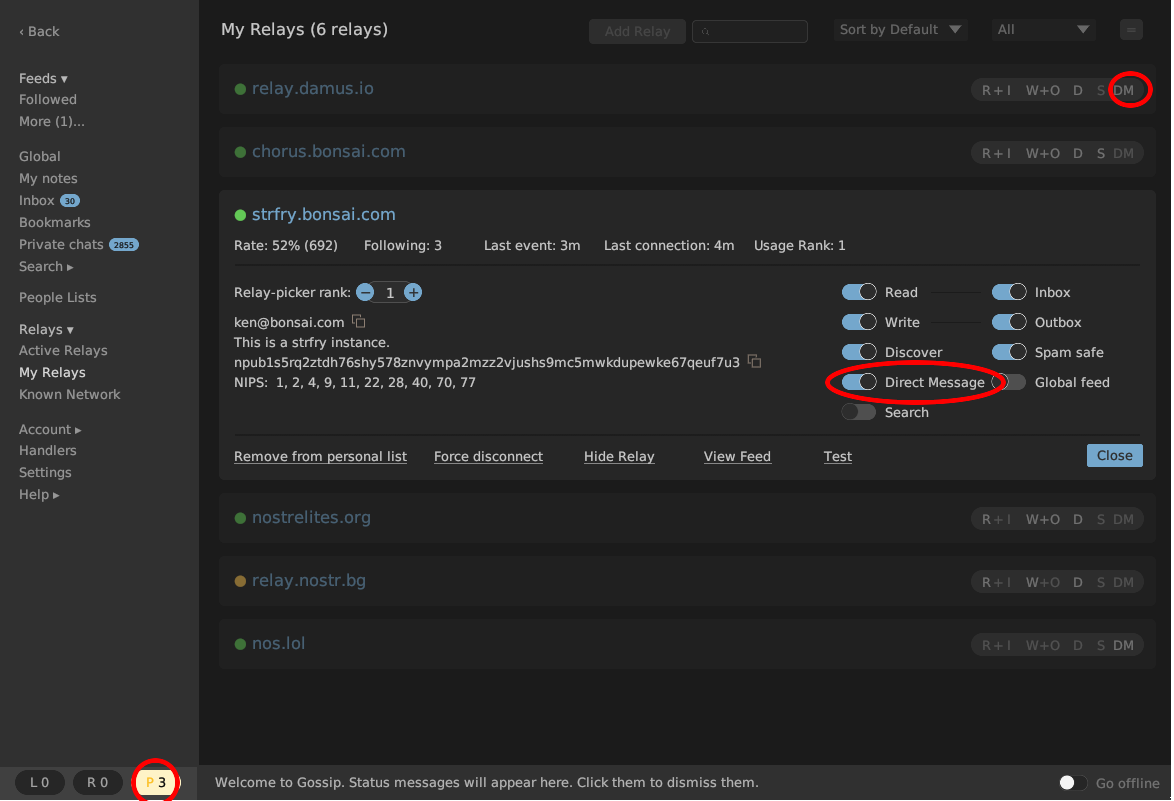
Task: Expand the Search submenu in sidebar
Action: tap(46, 267)
